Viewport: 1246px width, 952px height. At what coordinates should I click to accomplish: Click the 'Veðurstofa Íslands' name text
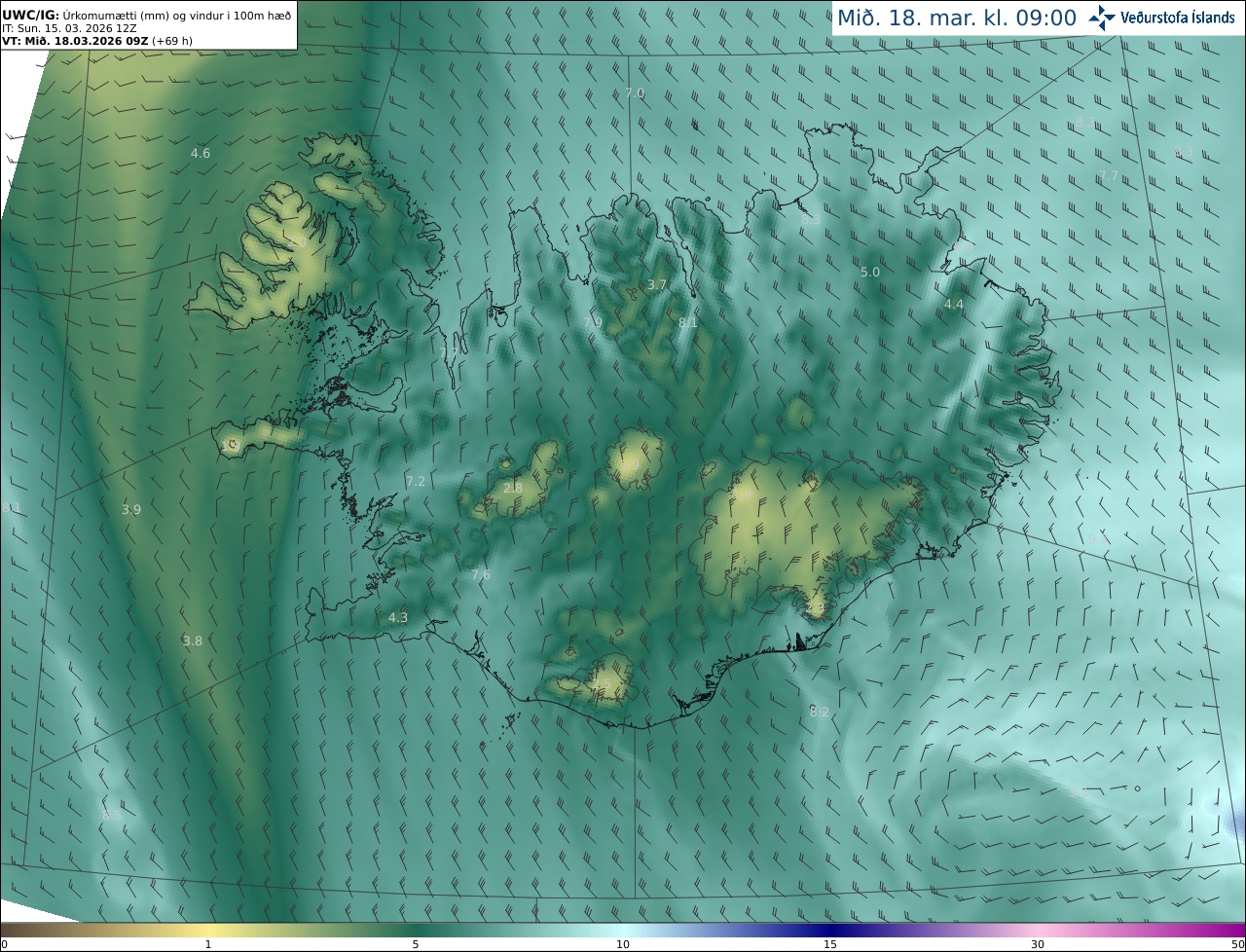pyautogui.click(x=1178, y=18)
